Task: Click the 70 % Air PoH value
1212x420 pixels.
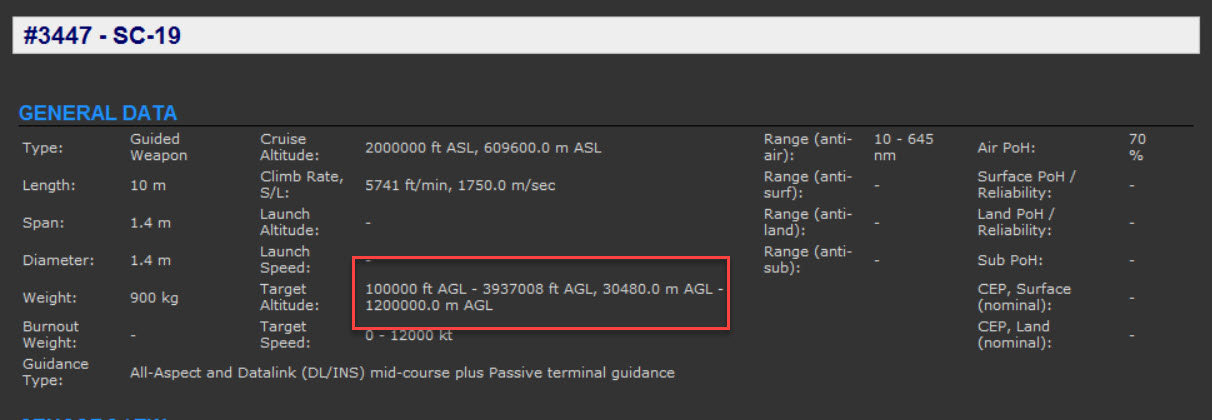Action: point(1137,147)
